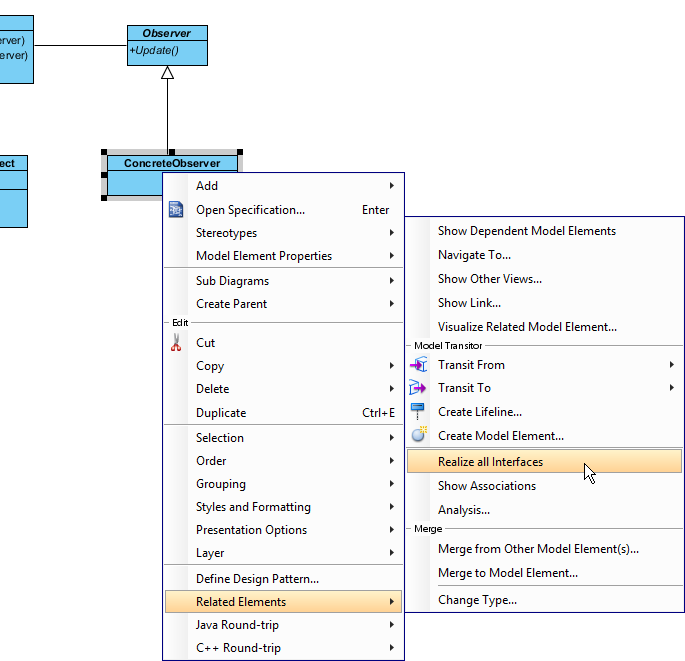Open the Grouping submenu
The height and width of the screenshot is (661, 685).
point(283,484)
